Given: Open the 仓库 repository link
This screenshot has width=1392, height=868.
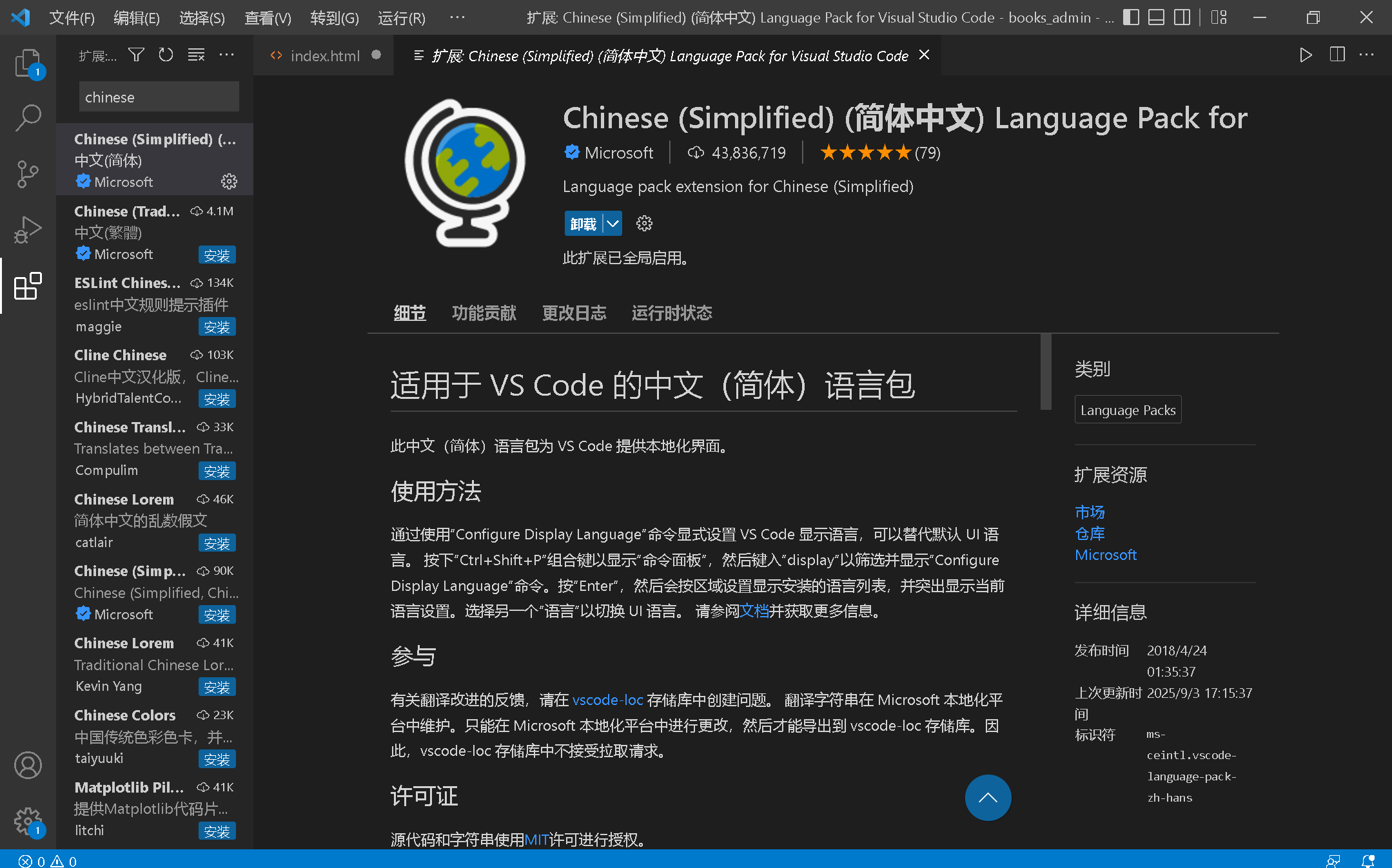Looking at the screenshot, I should click(x=1090, y=534).
